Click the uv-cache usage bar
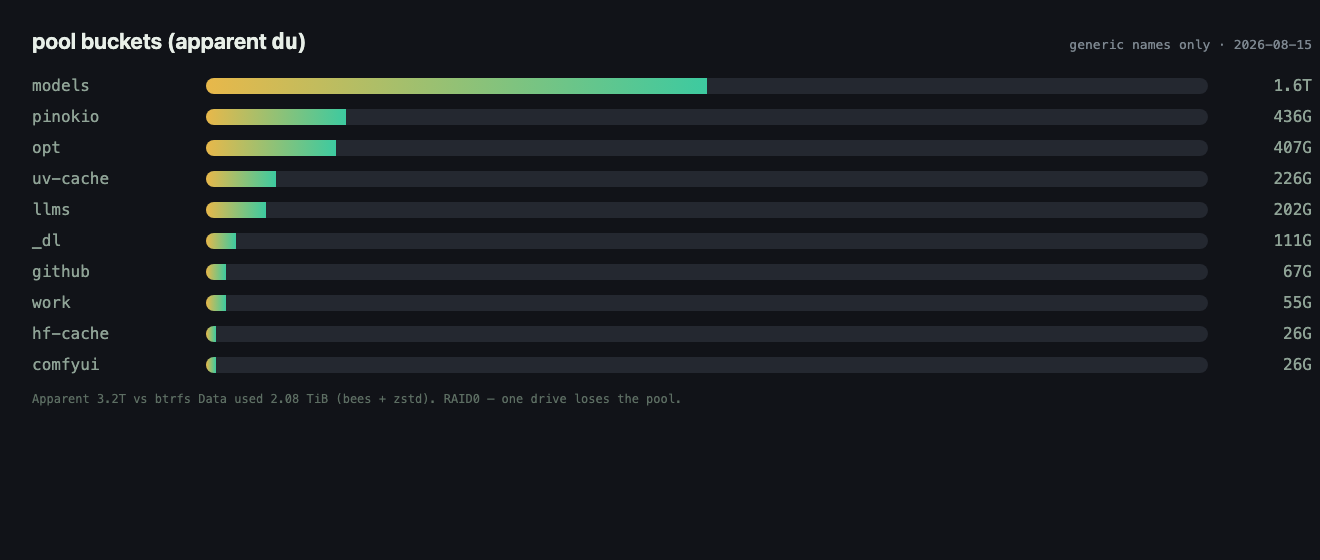The width and height of the screenshot is (1320, 560). (707, 179)
